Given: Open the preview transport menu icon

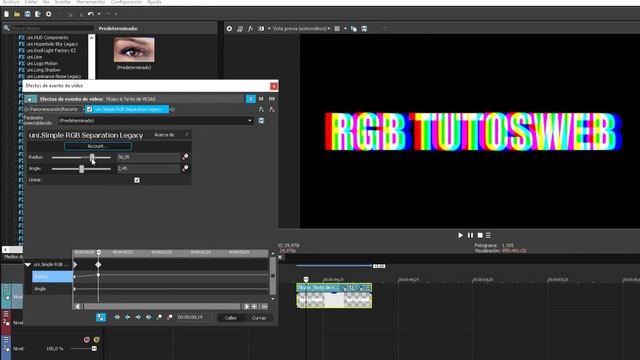Looking at the screenshot, I should tap(488, 235).
